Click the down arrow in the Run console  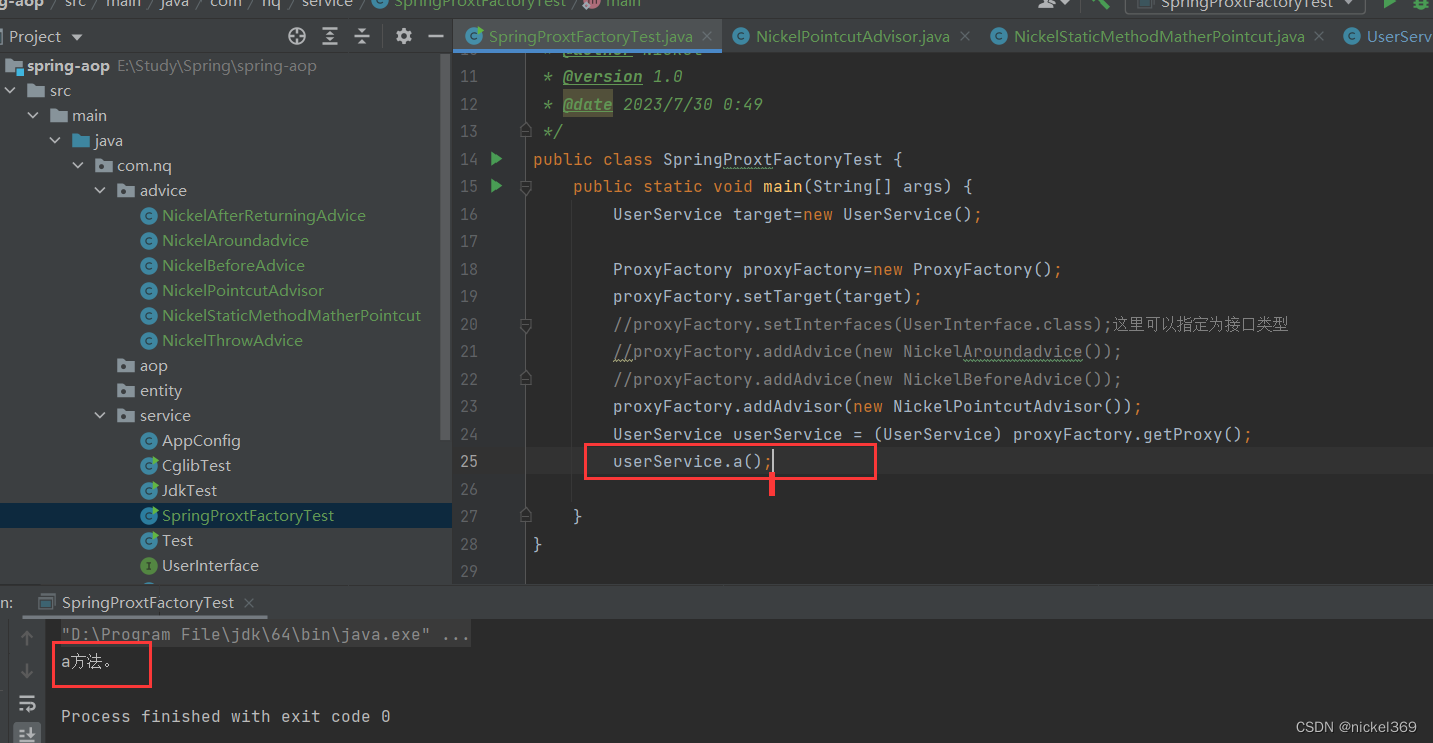[x=27, y=670]
